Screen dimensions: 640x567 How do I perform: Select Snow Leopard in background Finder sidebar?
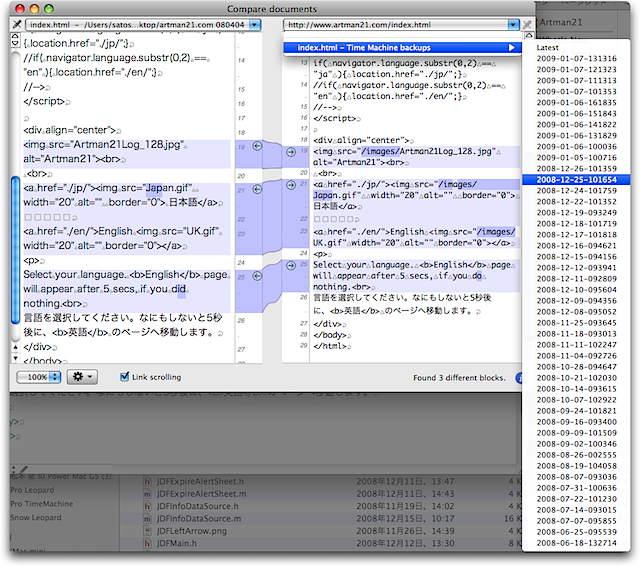[x=36, y=517]
